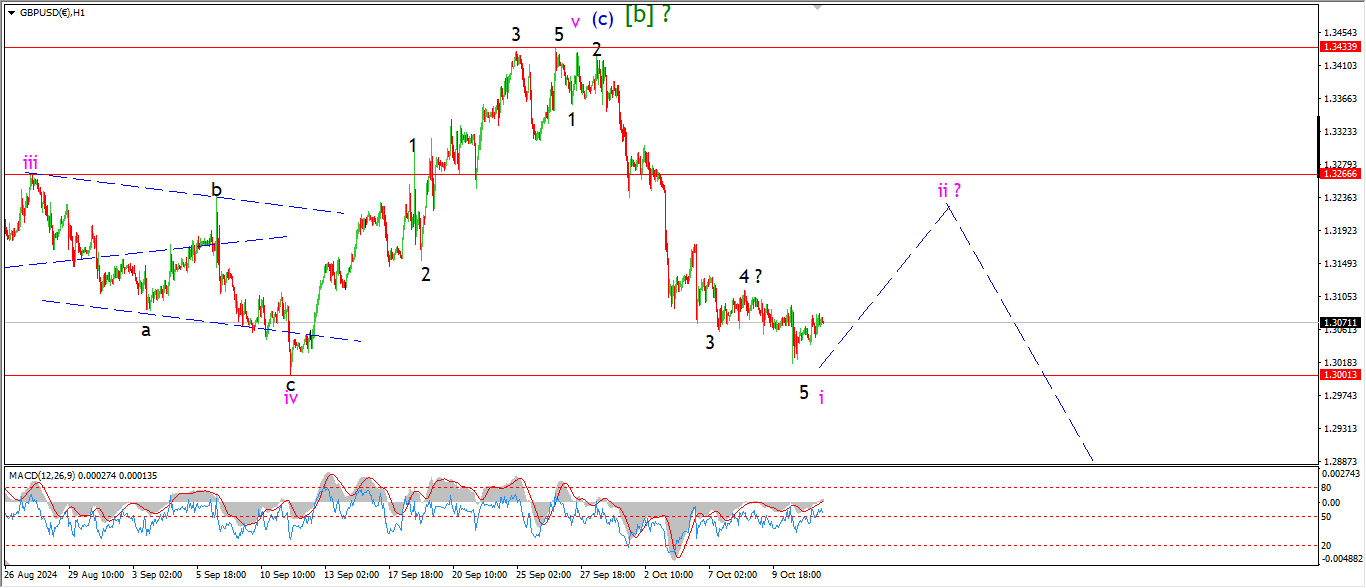Image resolution: width=1366 pixels, height=588 pixels.
Task: Open the dropdown arrow beside GBPUSD(€),H1
Action: coord(11,13)
